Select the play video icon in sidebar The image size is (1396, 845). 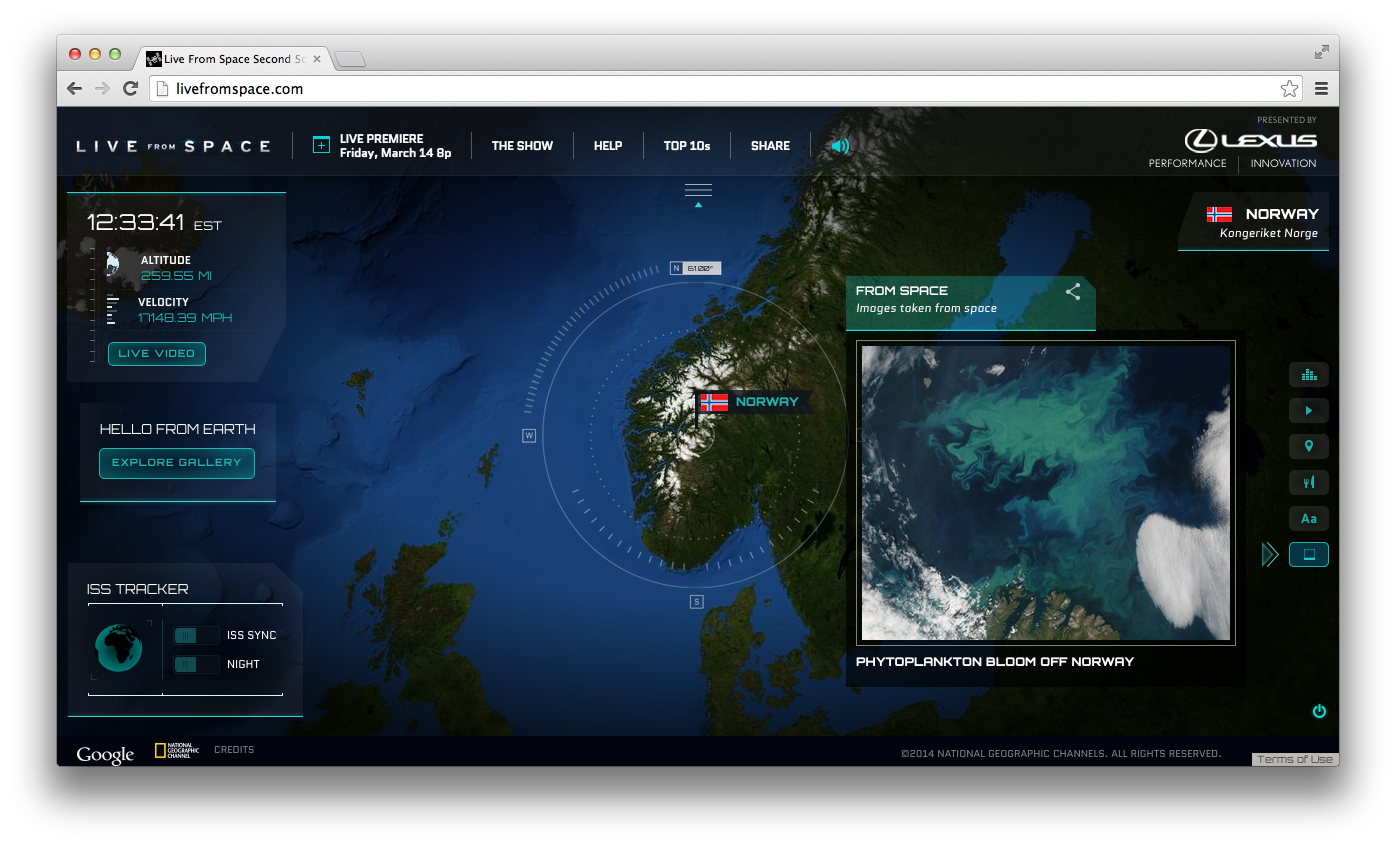pyautogui.click(x=1308, y=410)
